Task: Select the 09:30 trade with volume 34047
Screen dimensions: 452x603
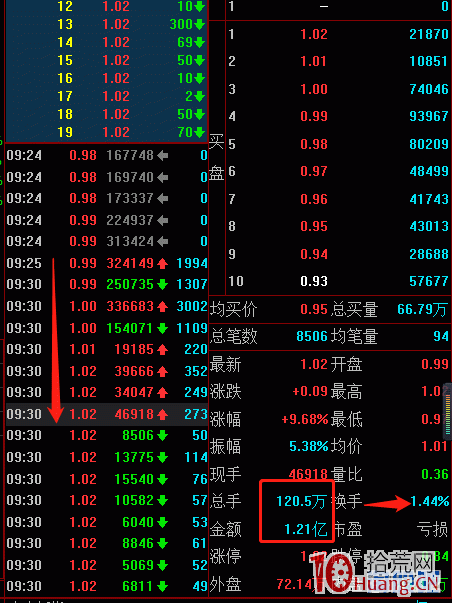Action: click(x=107, y=393)
